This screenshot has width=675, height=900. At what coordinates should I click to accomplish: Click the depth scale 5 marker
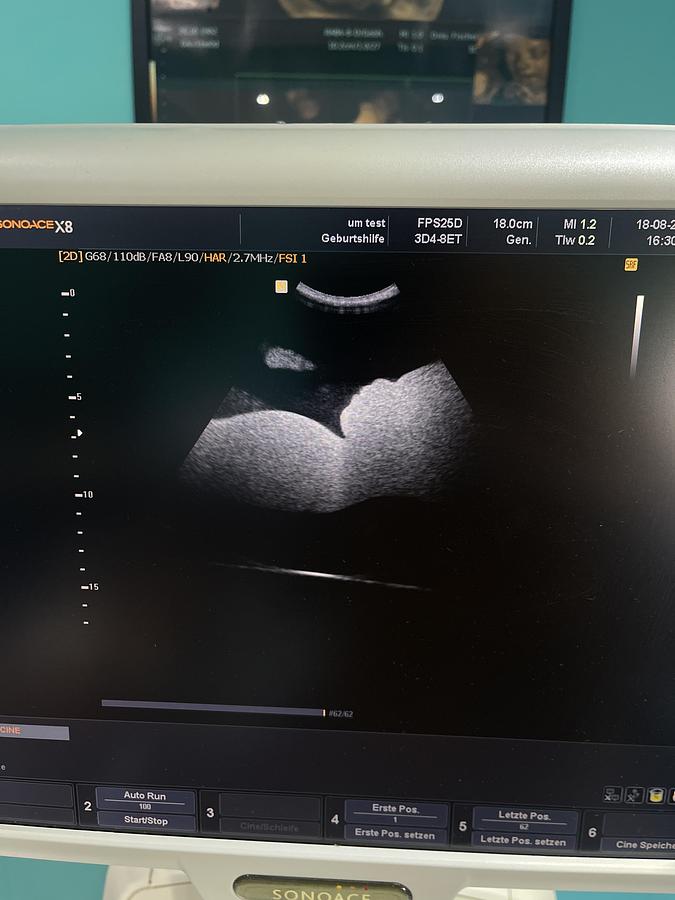click(x=75, y=397)
